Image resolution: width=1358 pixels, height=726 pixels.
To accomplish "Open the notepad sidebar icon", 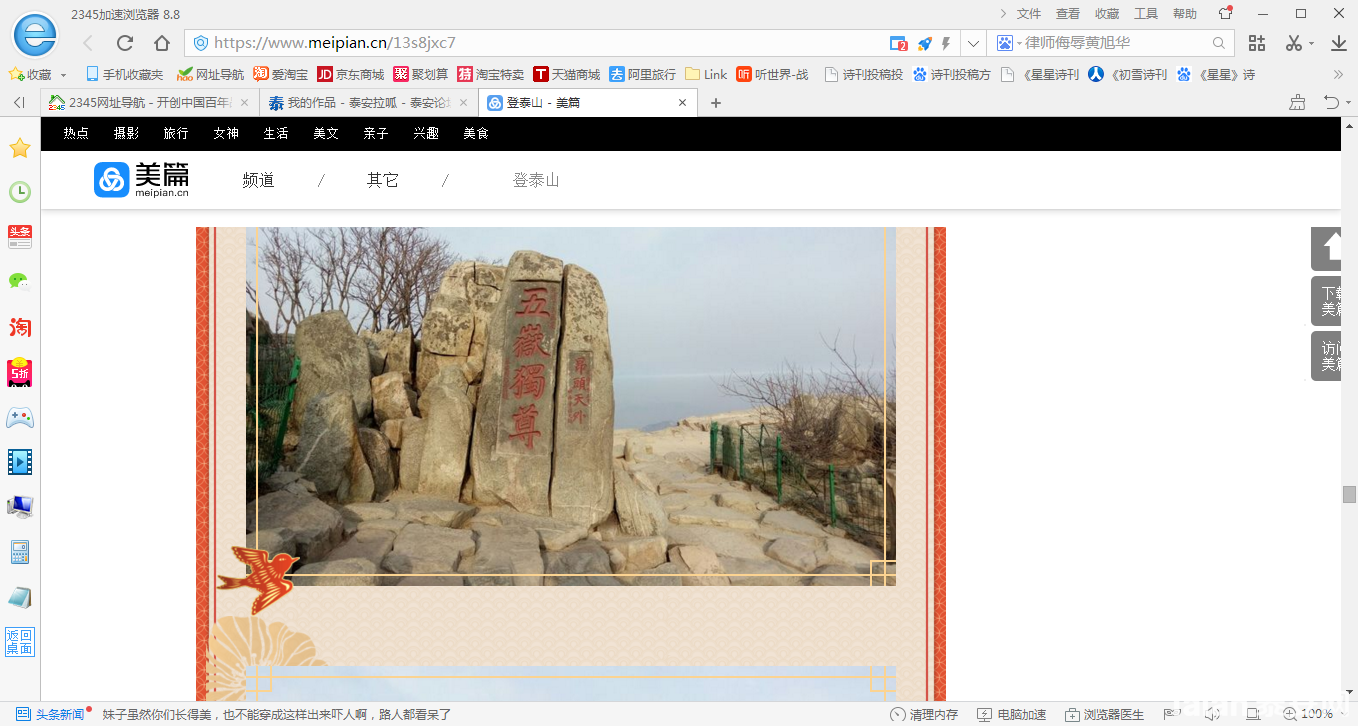I will pyautogui.click(x=19, y=597).
